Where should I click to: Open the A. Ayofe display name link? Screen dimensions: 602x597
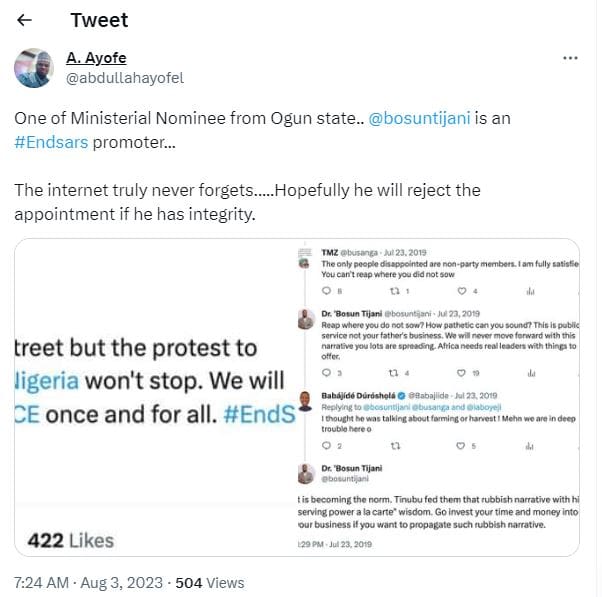(x=96, y=58)
